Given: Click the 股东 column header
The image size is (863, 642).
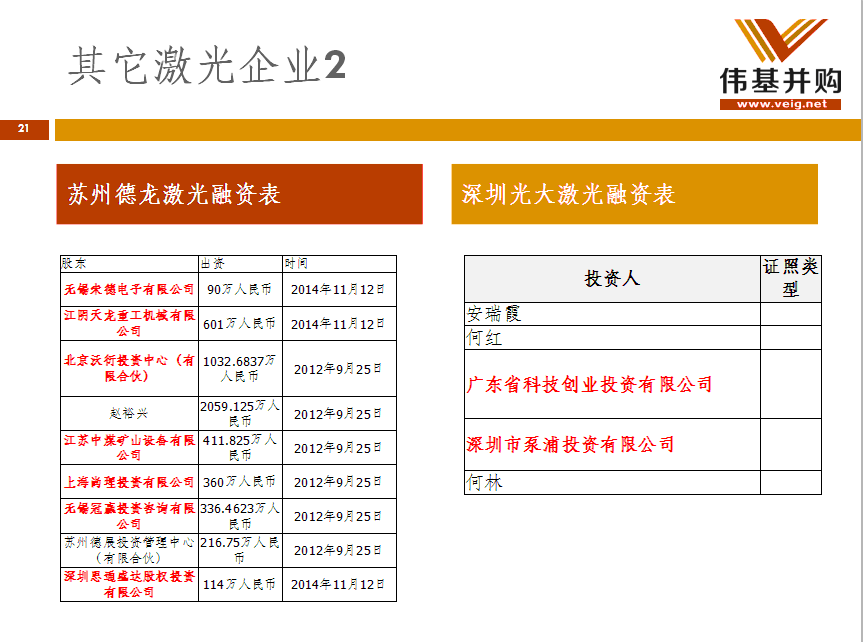Looking at the screenshot, I should point(129,264).
